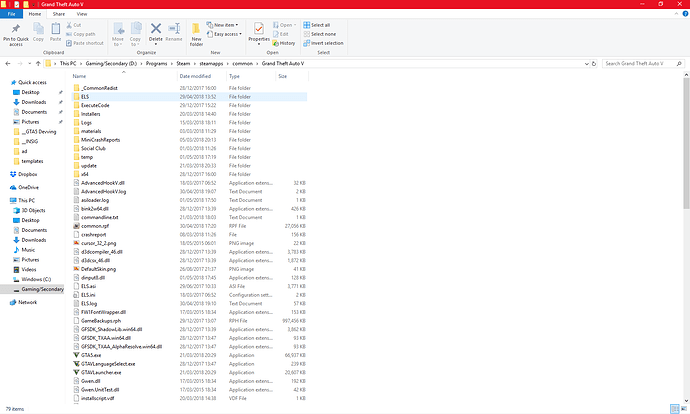Create a New folder from ribbon
This screenshot has width=690, height=414.
pyautogui.click(x=197, y=33)
